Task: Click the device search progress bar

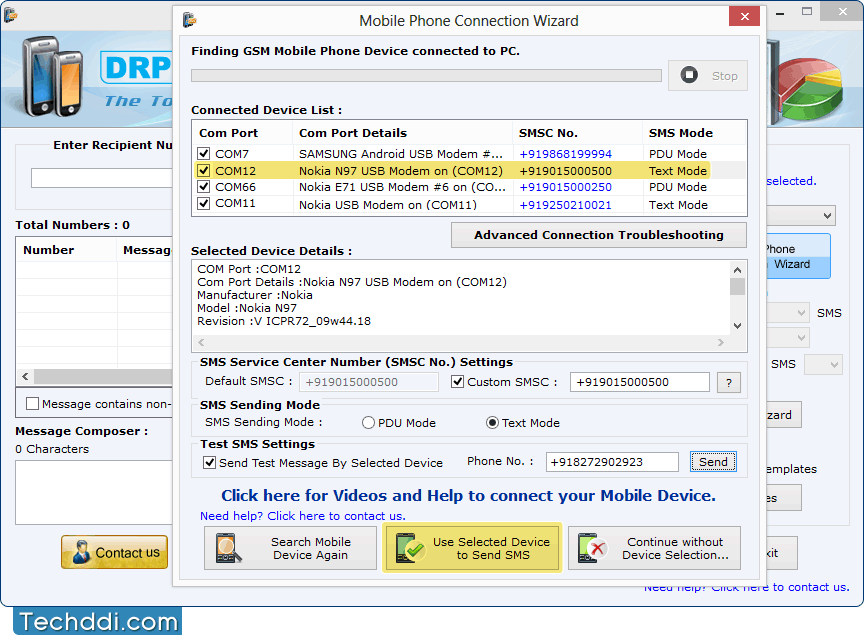Action: tap(426, 76)
